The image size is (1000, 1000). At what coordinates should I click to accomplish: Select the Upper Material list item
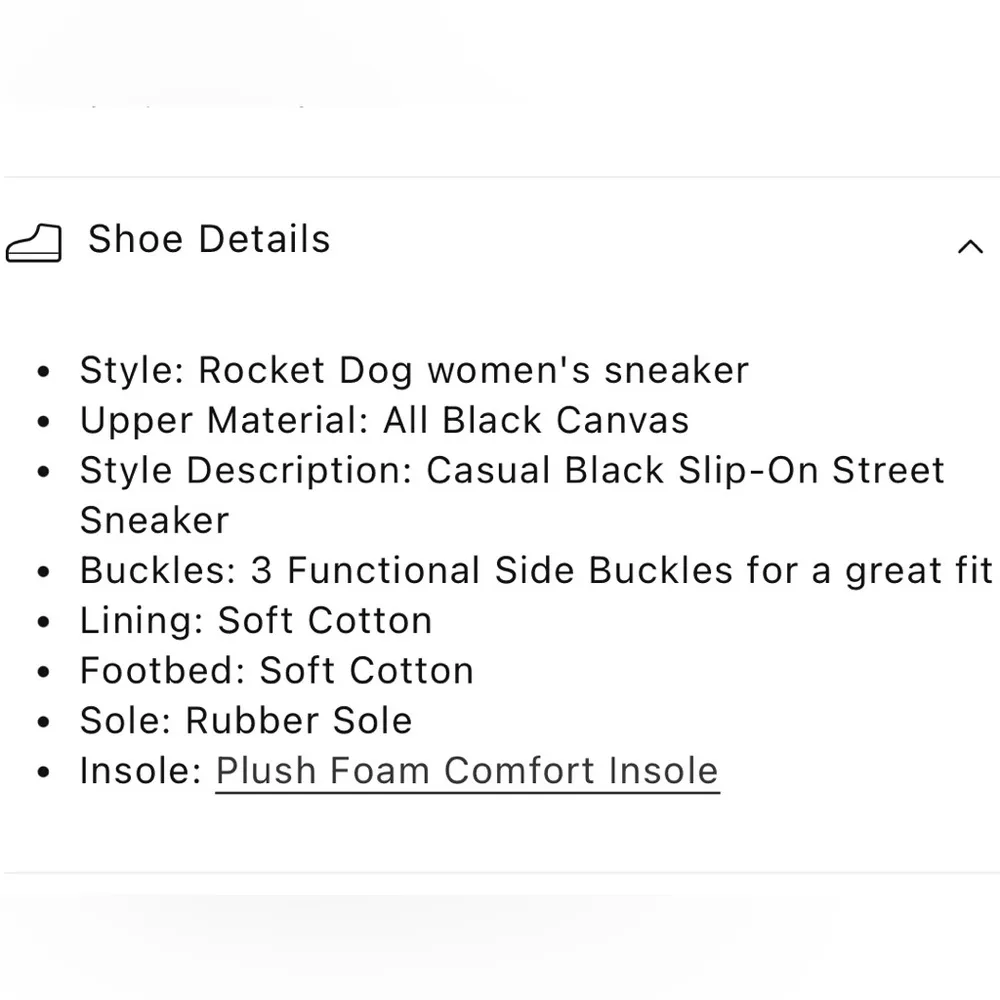384,420
